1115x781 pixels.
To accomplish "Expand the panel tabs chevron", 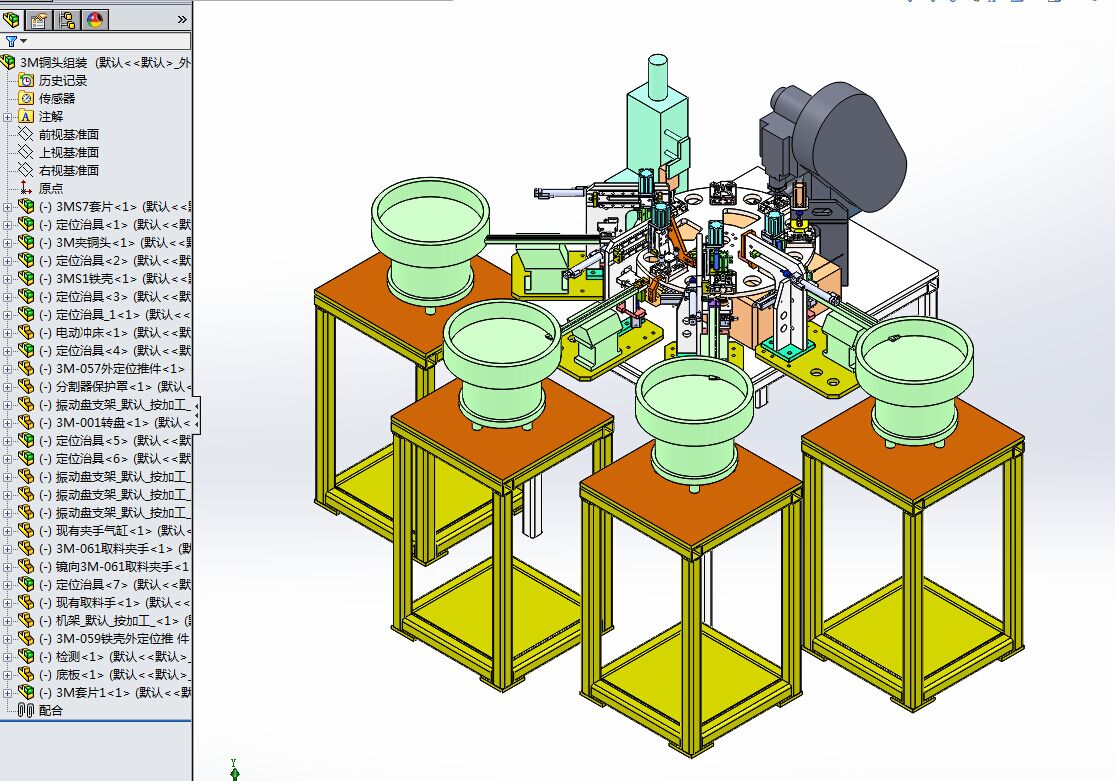I will 182,18.
